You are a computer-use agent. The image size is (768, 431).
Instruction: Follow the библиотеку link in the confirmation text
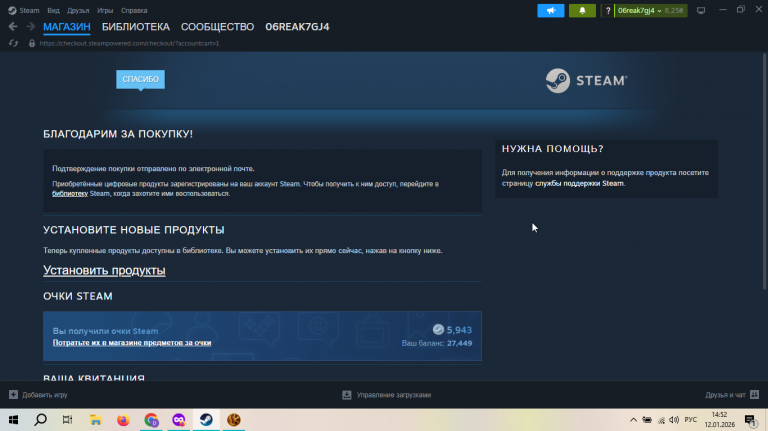coord(70,193)
